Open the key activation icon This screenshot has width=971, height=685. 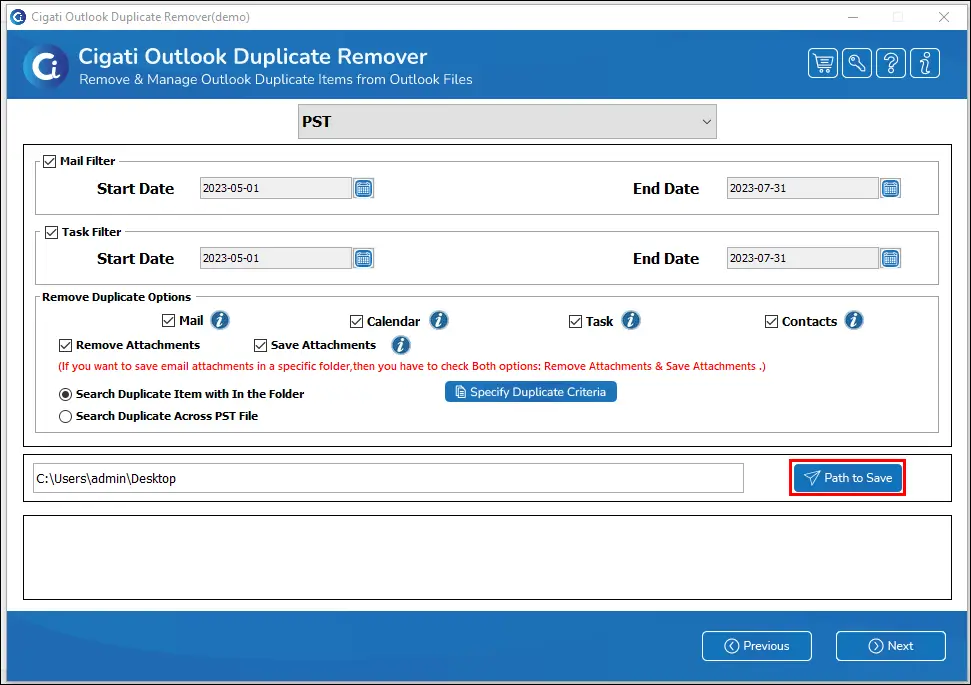(856, 63)
